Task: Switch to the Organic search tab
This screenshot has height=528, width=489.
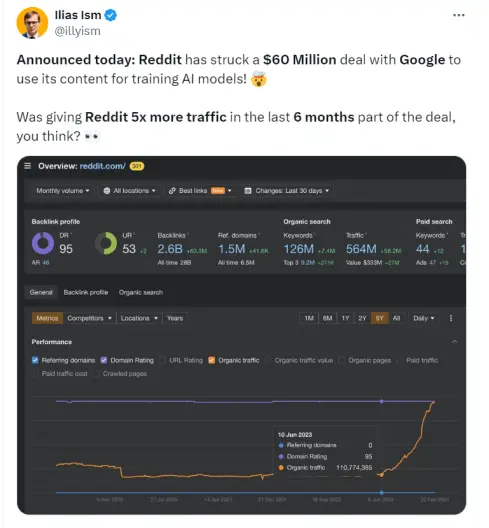Action: pyautogui.click(x=141, y=292)
